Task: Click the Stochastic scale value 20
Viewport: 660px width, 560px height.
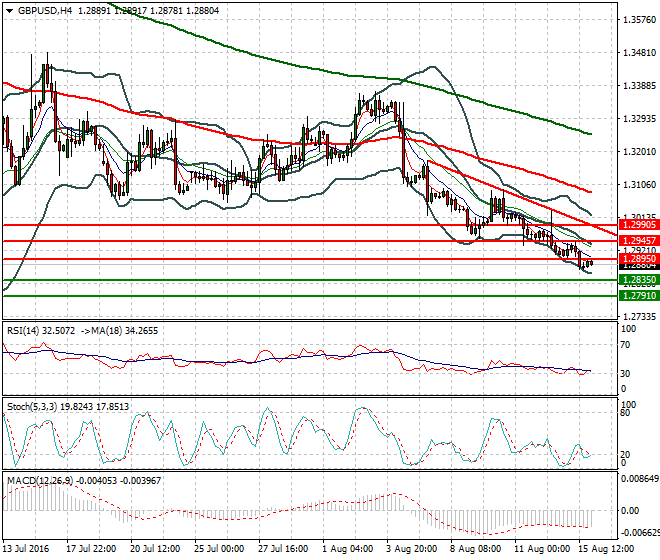Action: [x=625, y=455]
